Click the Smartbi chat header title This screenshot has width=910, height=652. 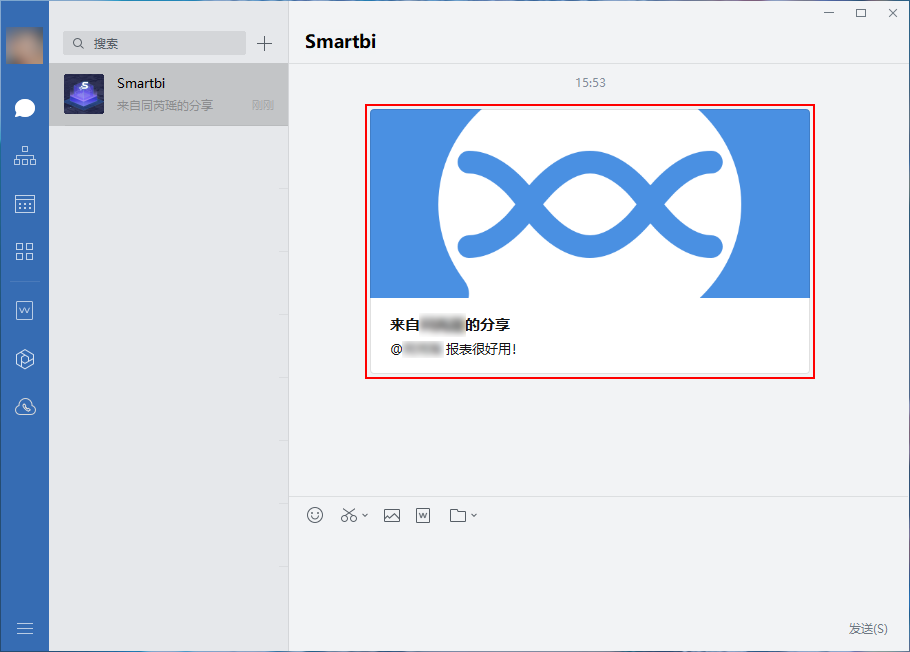[341, 41]
